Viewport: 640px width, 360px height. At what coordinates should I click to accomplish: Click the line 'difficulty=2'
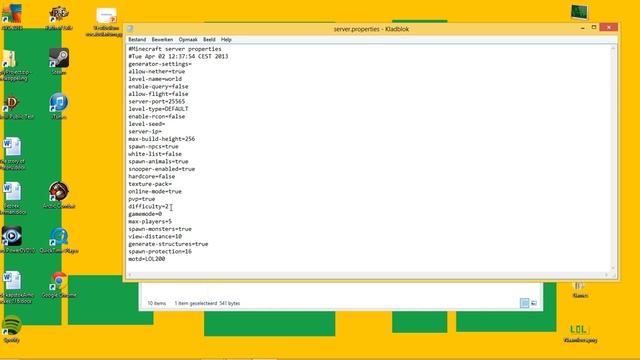(149, 207)
